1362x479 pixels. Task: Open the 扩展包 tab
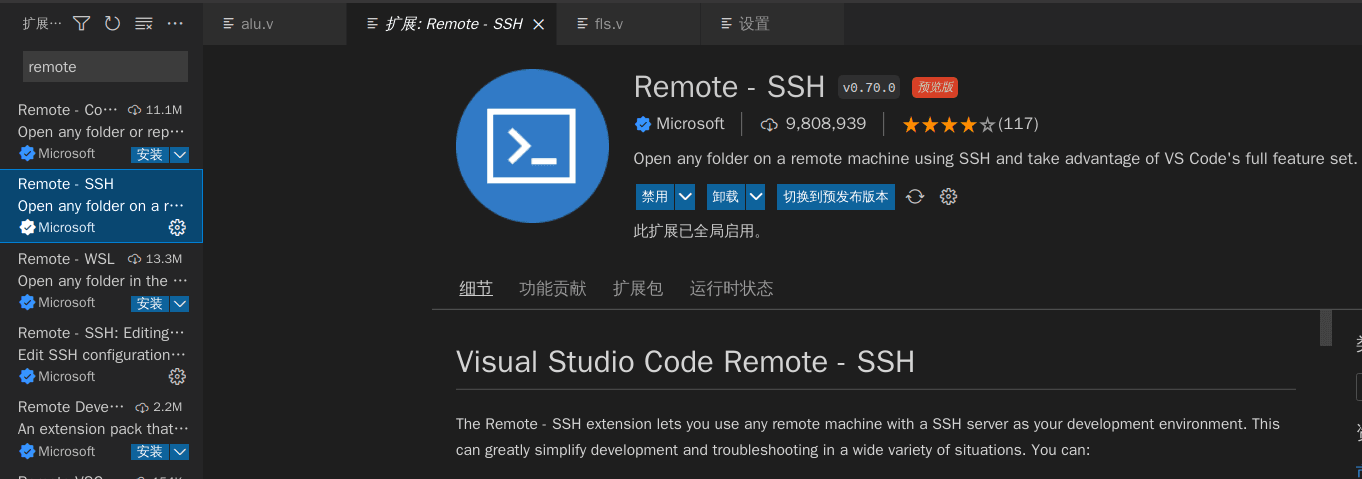tap(638, 289)
